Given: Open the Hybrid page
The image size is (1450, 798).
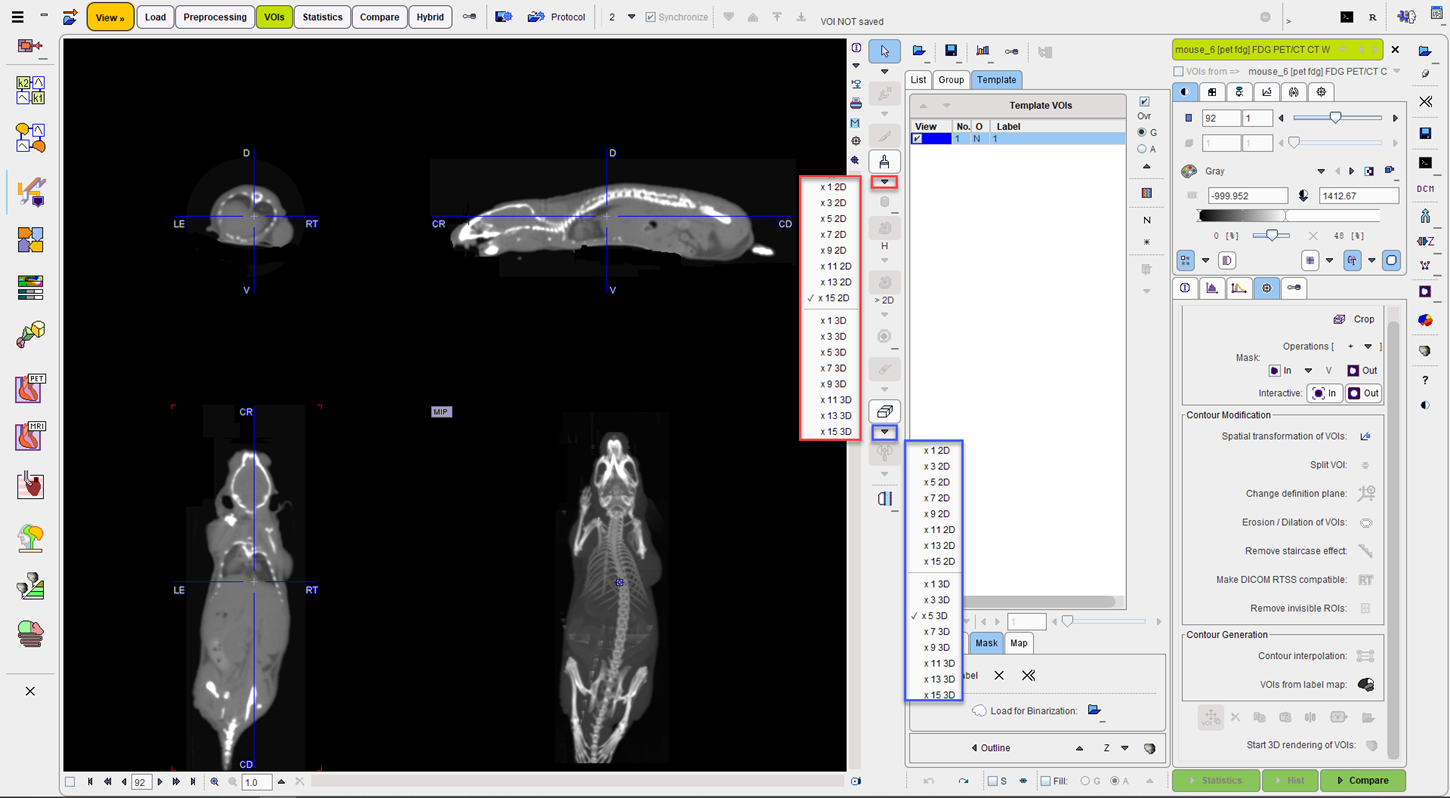Looking at the screenshot, I should coord(430,17).
